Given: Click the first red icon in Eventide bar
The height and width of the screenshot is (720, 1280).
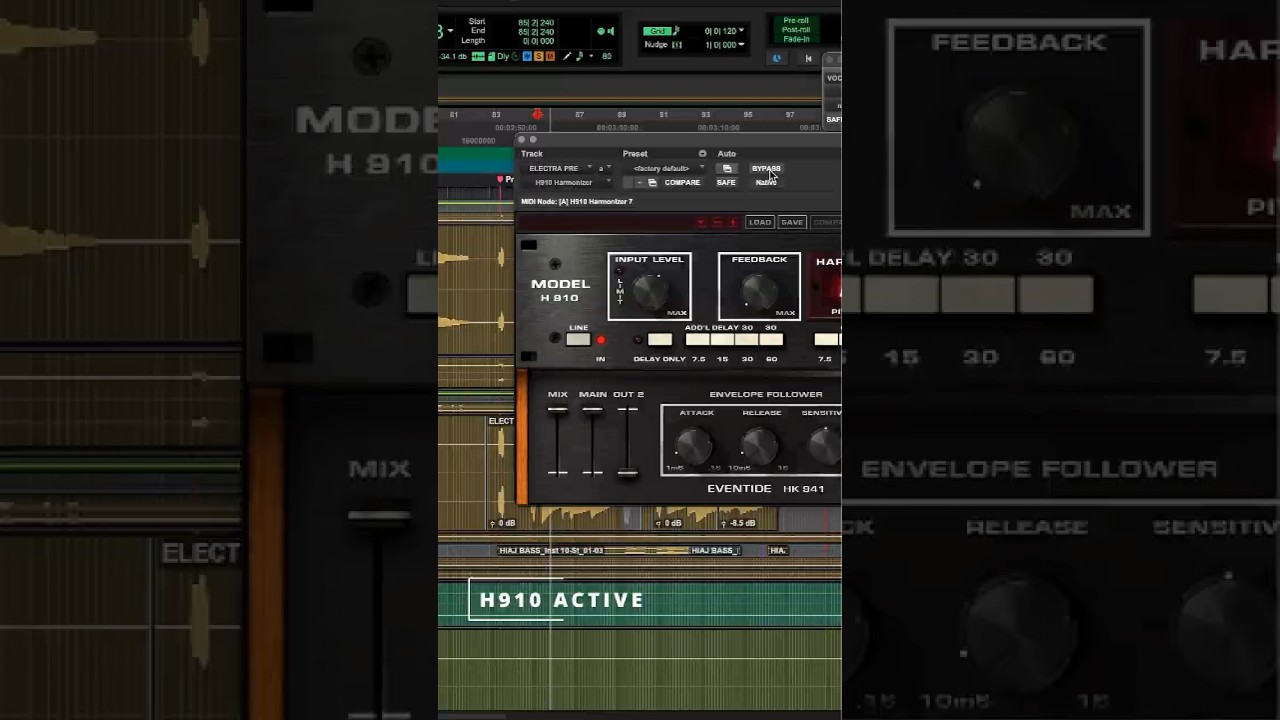Looking at the screenshot, I should coord(701,222).
